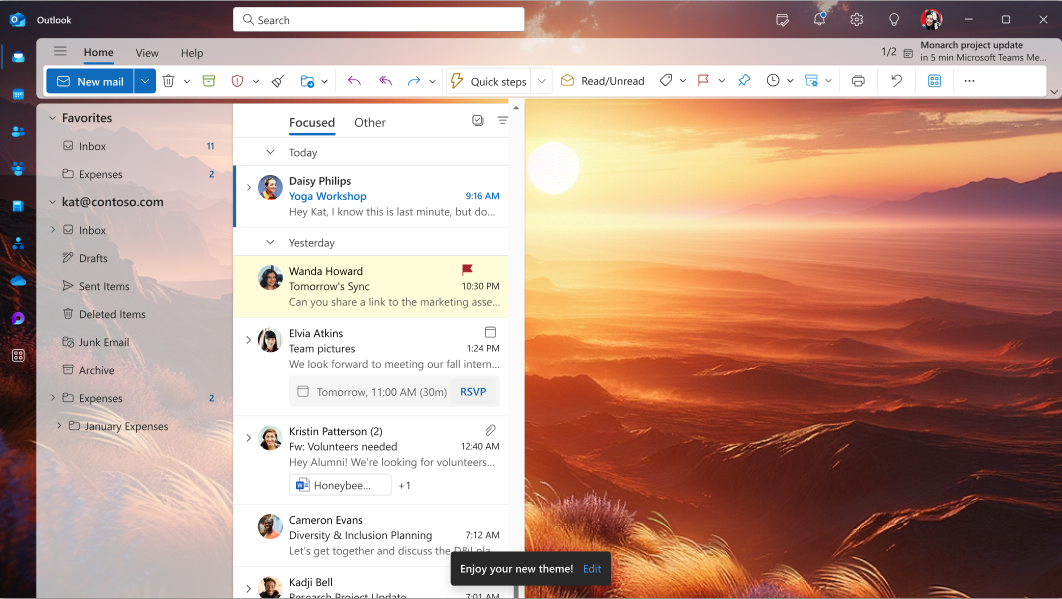
Task: Click the Report shield icon in the ribbon
Action: point(236,80)
